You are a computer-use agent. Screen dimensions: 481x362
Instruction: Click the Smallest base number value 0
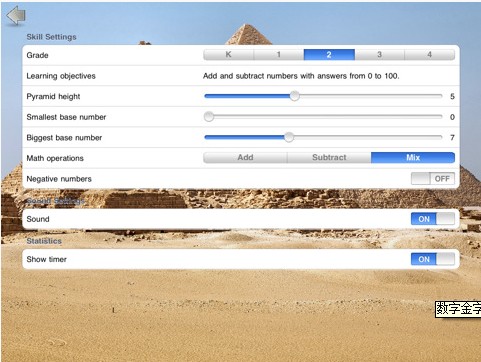point(452,117)
